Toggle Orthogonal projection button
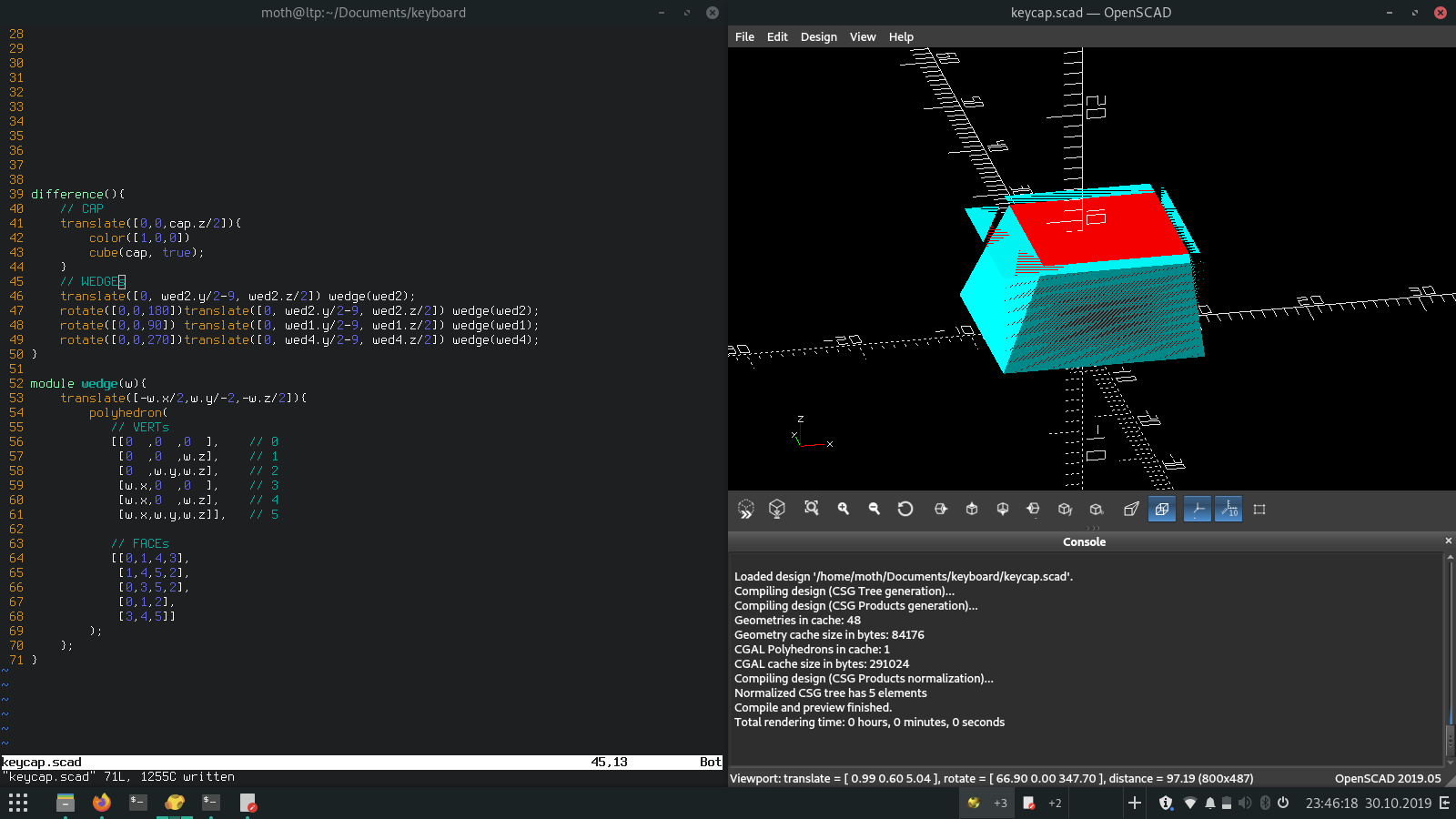Viewport: 1456px width, 819px height. click(1162, 510)
